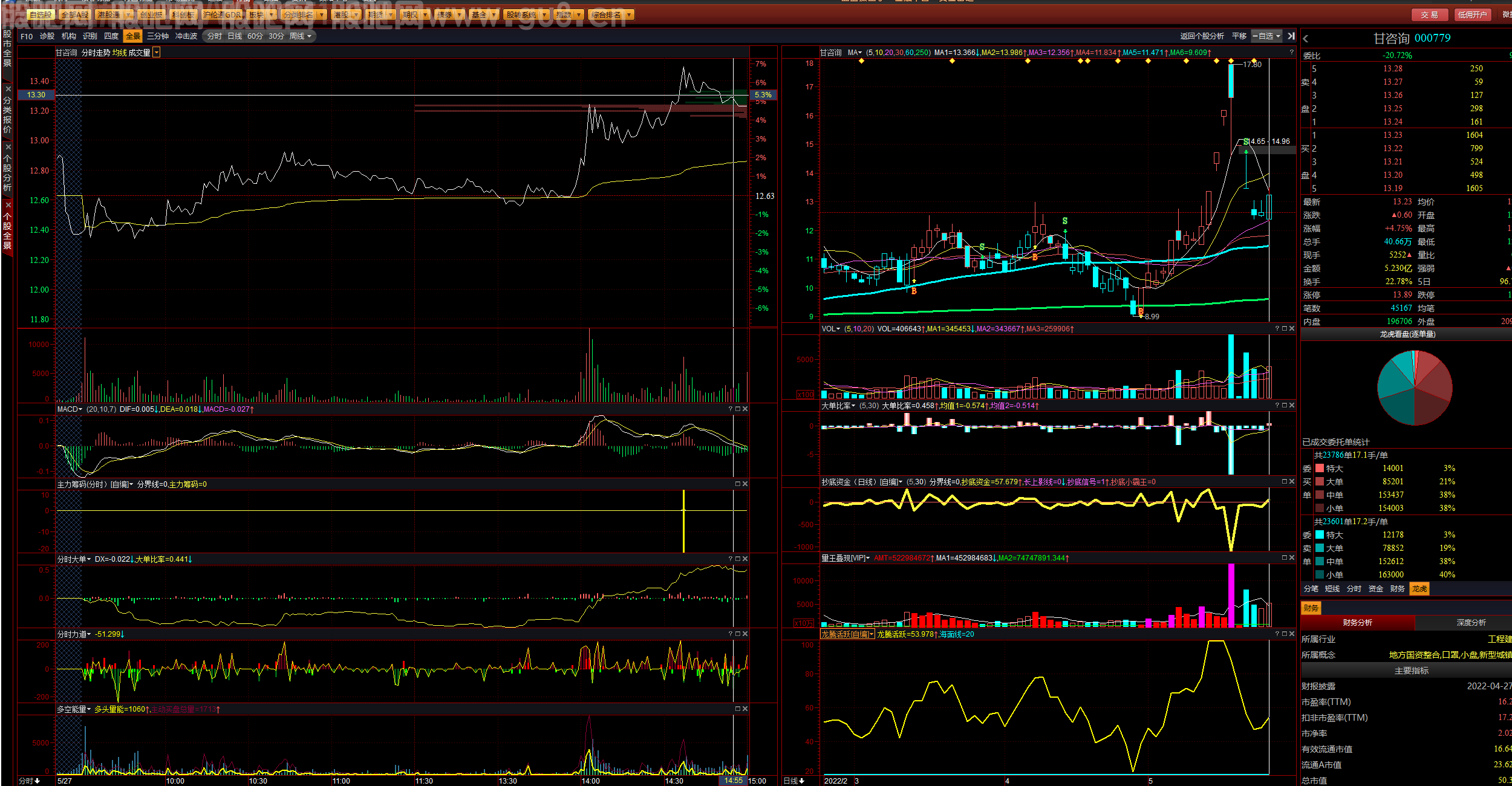The width and height of the screenshot is (1512, 786).
Task: Expand the 分类排名 dropdown
Action: (x=322, y=15)
